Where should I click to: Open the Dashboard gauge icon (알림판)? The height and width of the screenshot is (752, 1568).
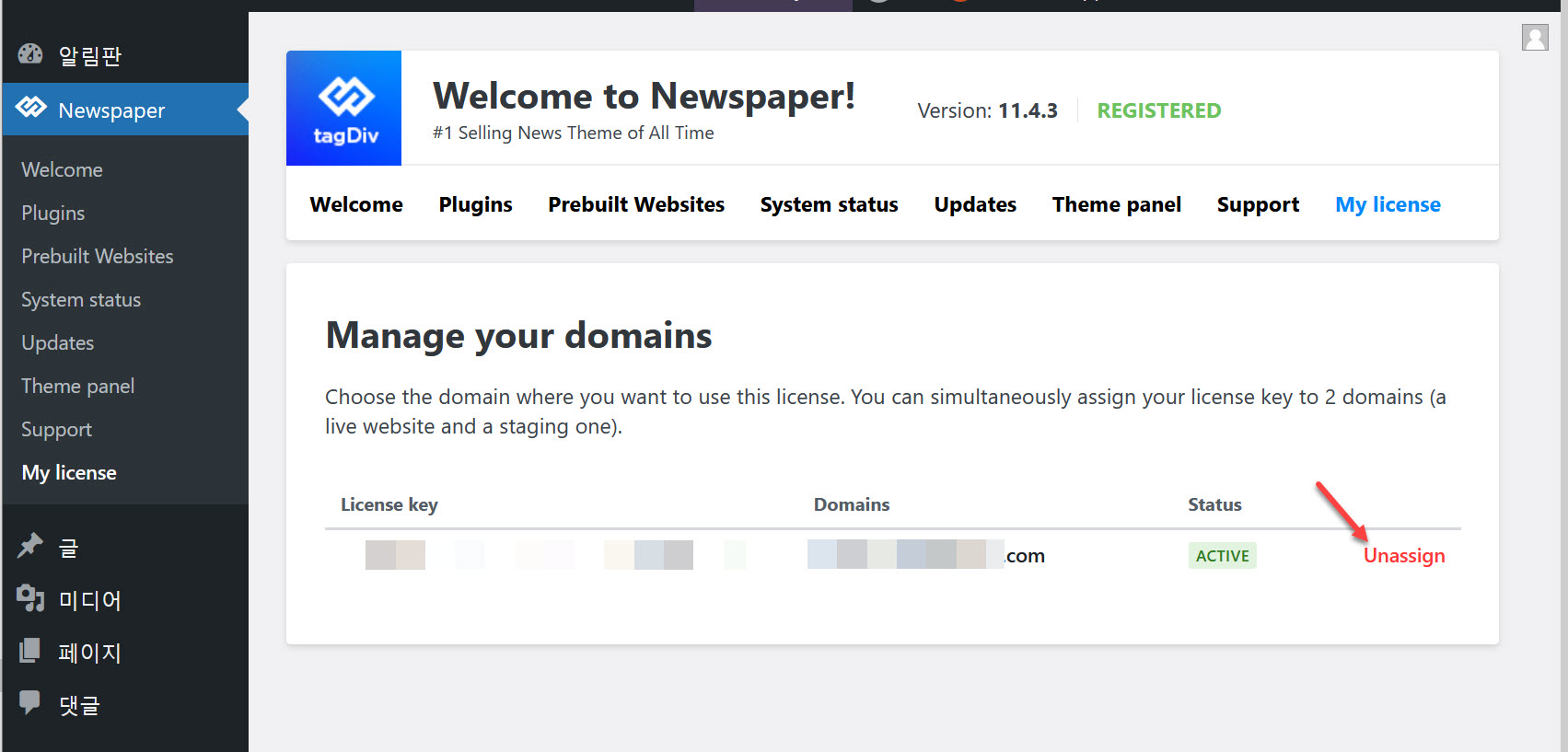tap(30, 54)
